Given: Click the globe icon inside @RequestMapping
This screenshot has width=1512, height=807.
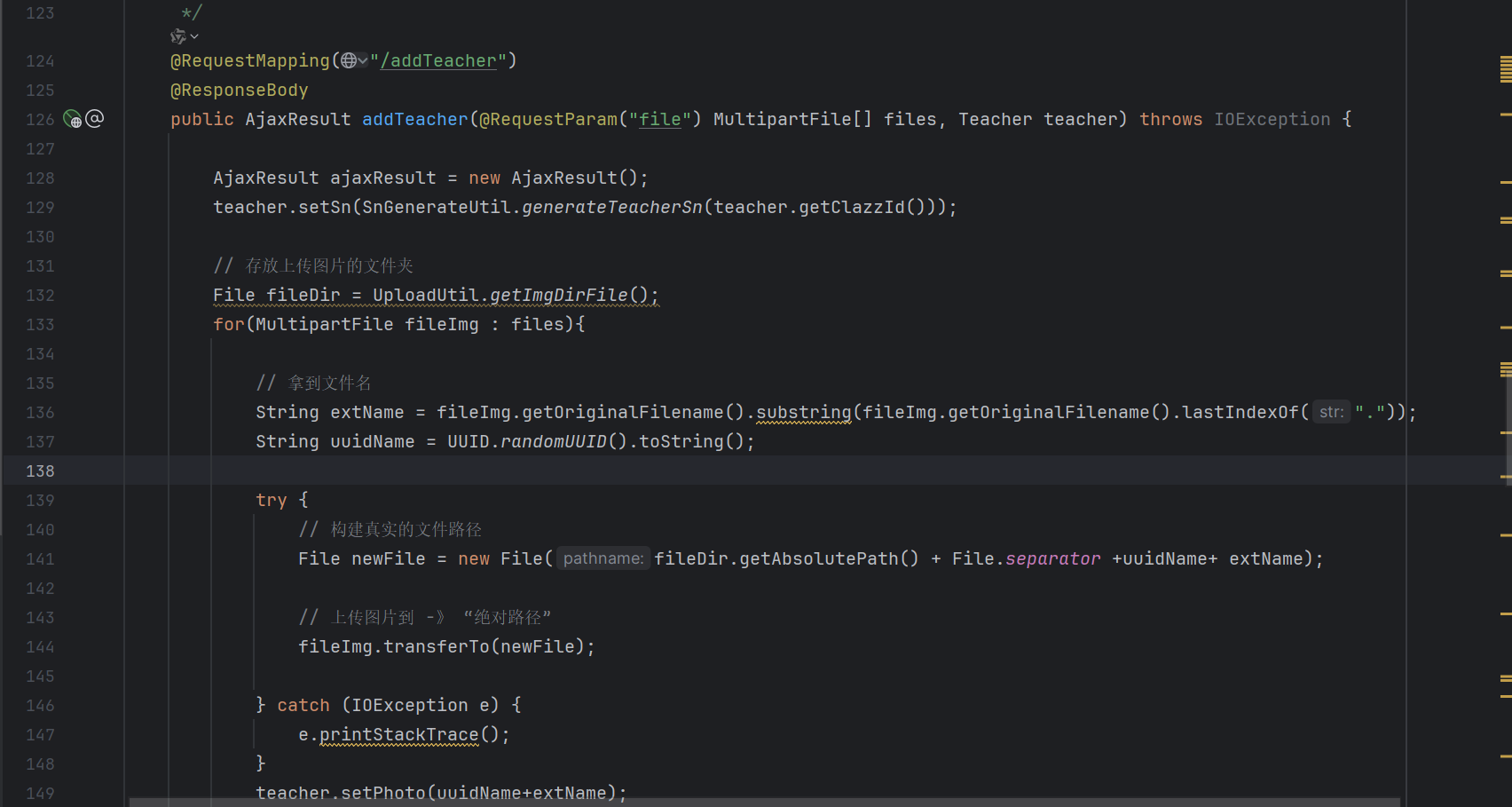Looking at the screenshot, I should click(x=349, y=60).
